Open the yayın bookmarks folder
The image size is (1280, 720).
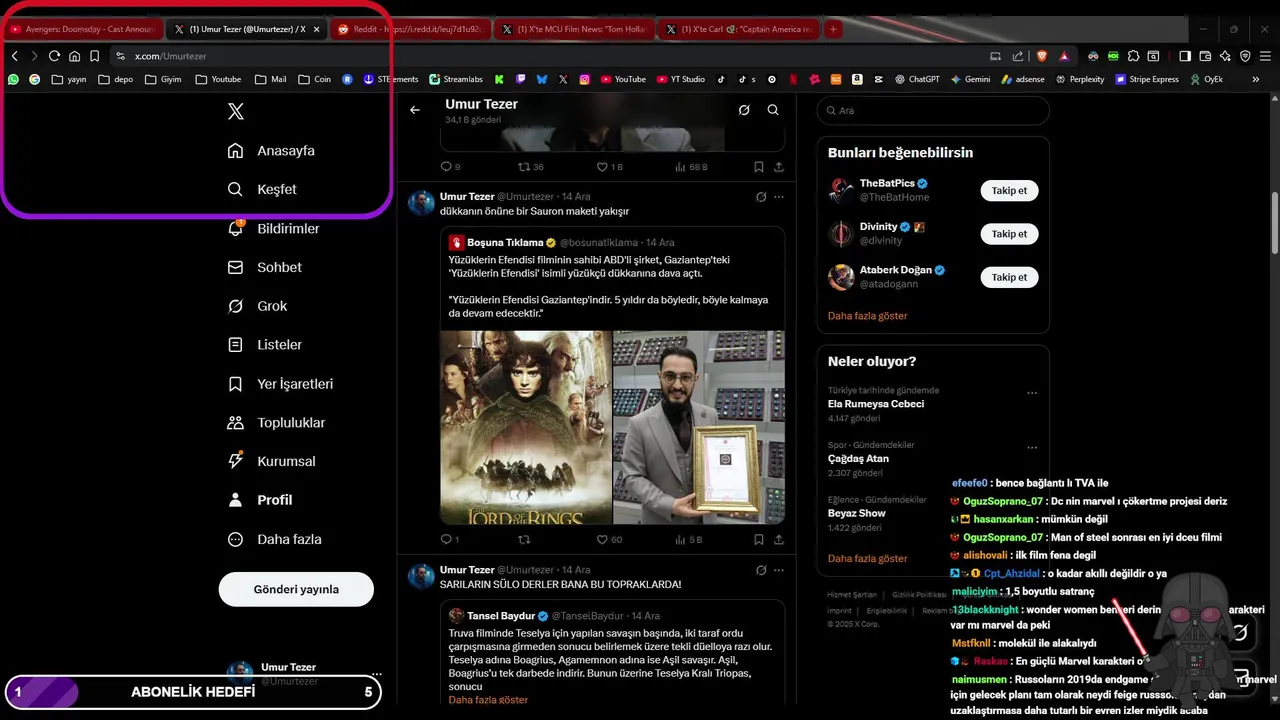[x=69, y=79]
